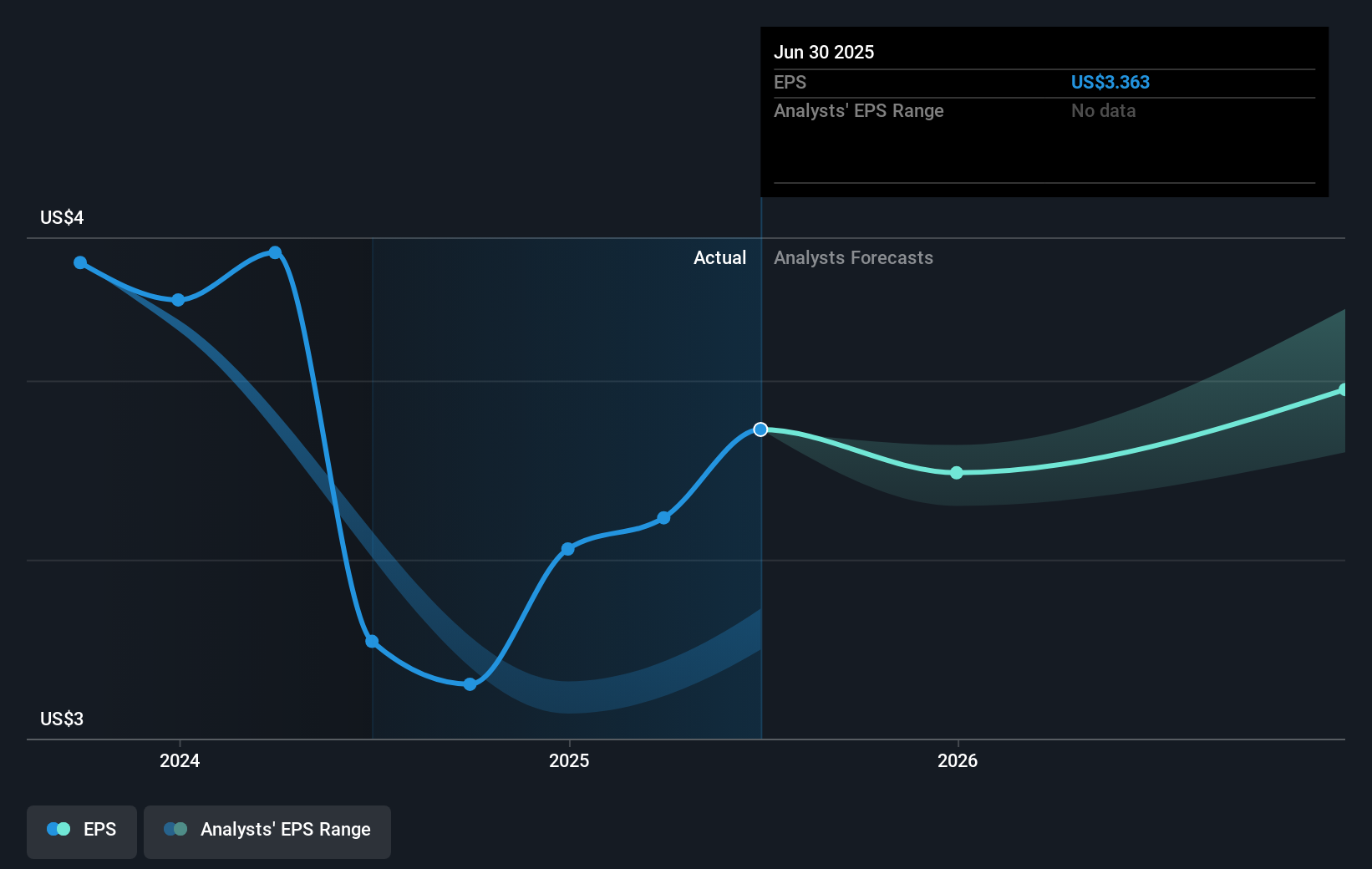Click the No data value in the tooltip
Viewport: 1372px width, 869px height.
(x=1103, y=111)
